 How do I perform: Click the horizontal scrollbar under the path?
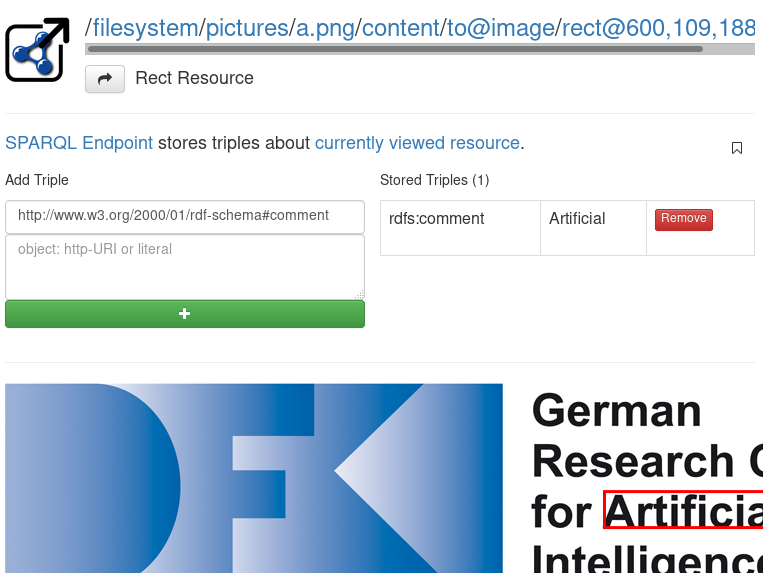pyautogui.click(x=395, y=49)
